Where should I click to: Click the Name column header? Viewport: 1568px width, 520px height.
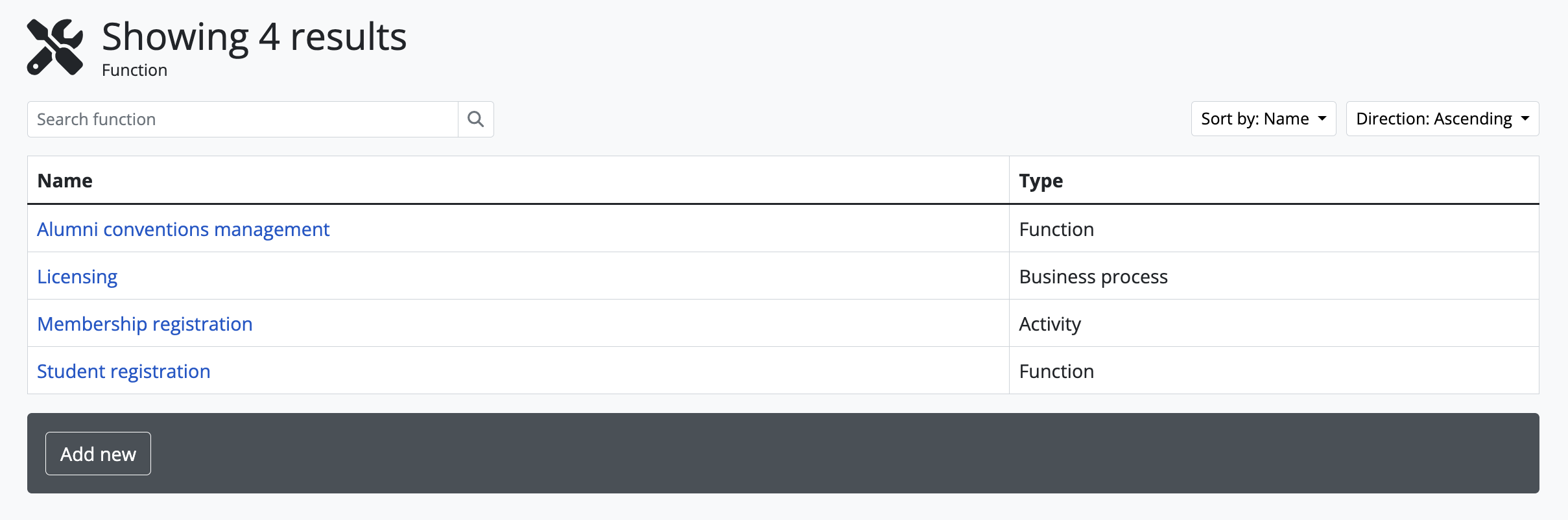pyautogui.click(x=65, y=180)
